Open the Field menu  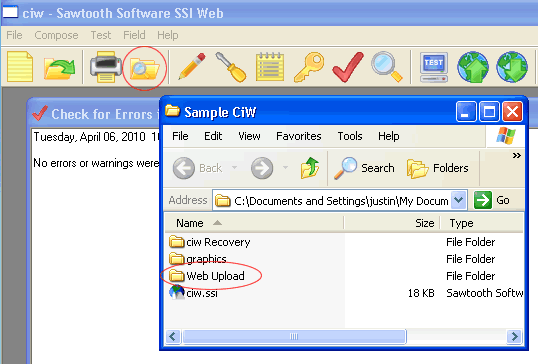click(x=134, y=35)
